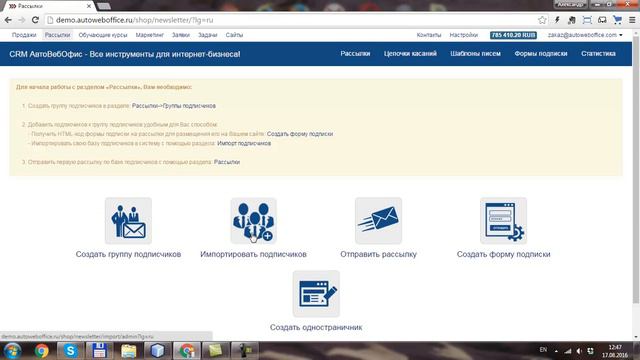Reload the page with the refresh icon

pyautogui.click(x=36, y=20)
